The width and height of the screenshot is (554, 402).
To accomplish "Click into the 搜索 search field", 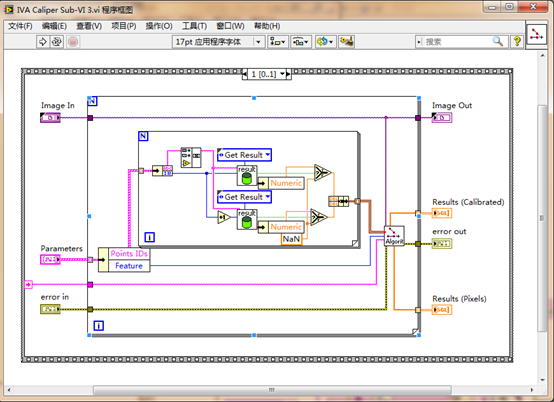I will click(458, 42).
